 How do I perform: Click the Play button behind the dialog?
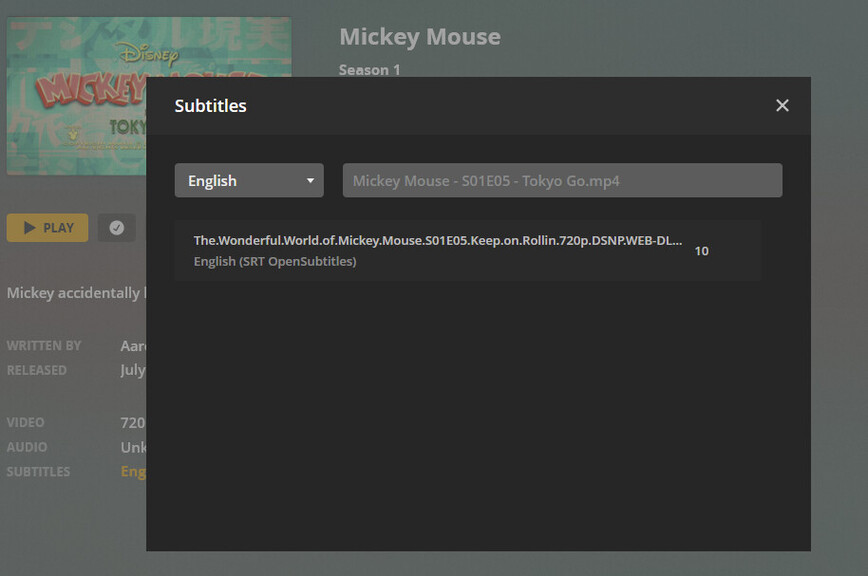48,228
